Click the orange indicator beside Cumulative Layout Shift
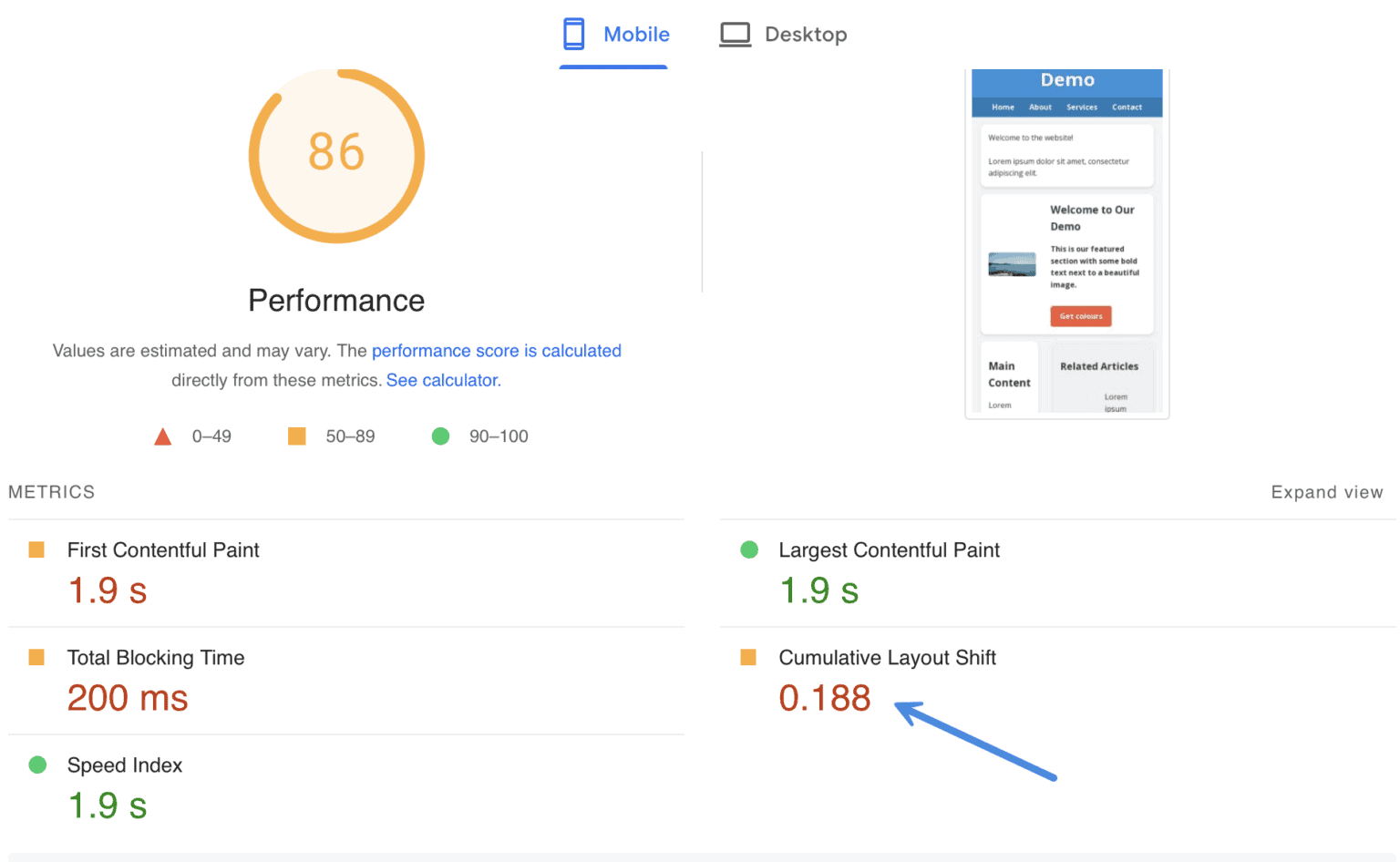 point(749,656)
